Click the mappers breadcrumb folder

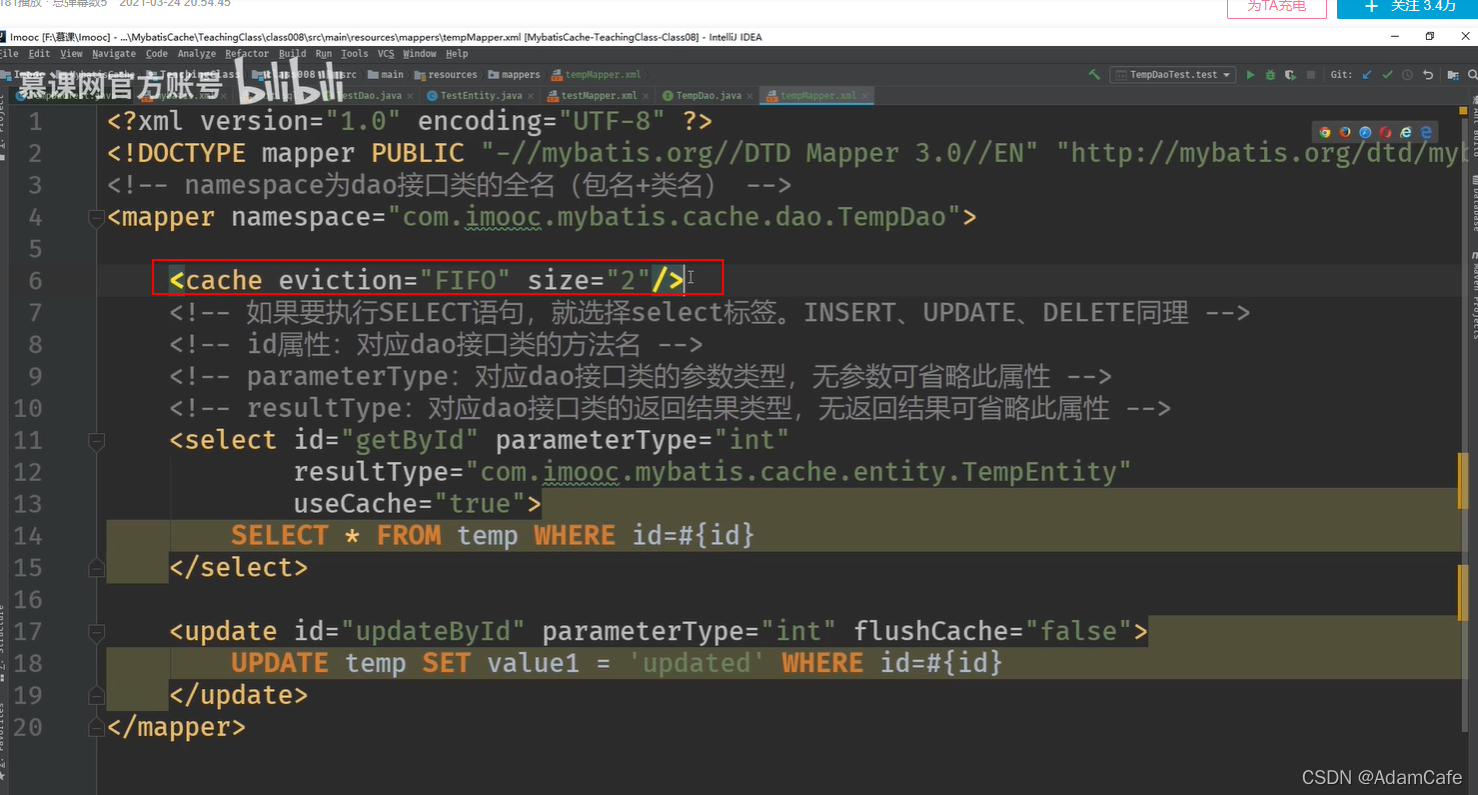point(513,74)
